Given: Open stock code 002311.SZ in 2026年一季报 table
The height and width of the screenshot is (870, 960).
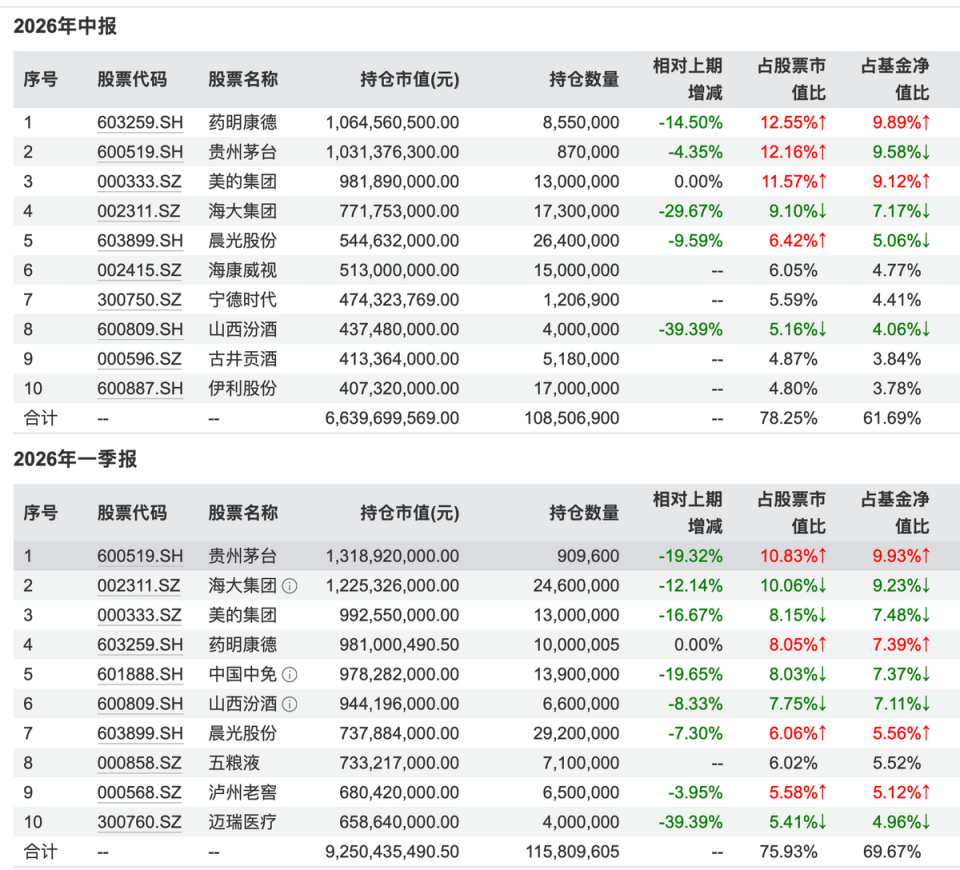Looking at the screenshot, I should pos(139,586).
